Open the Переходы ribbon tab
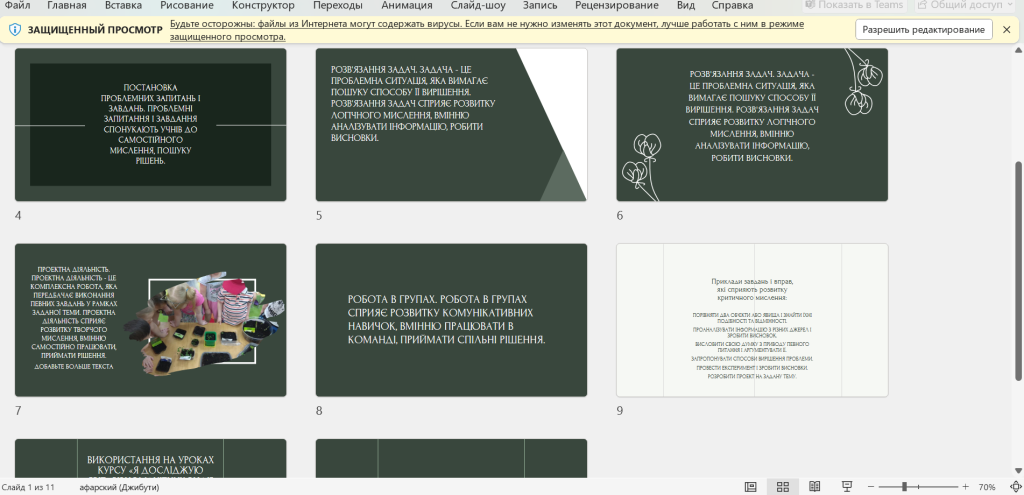1024x495 pixels. tap(338, 5)
